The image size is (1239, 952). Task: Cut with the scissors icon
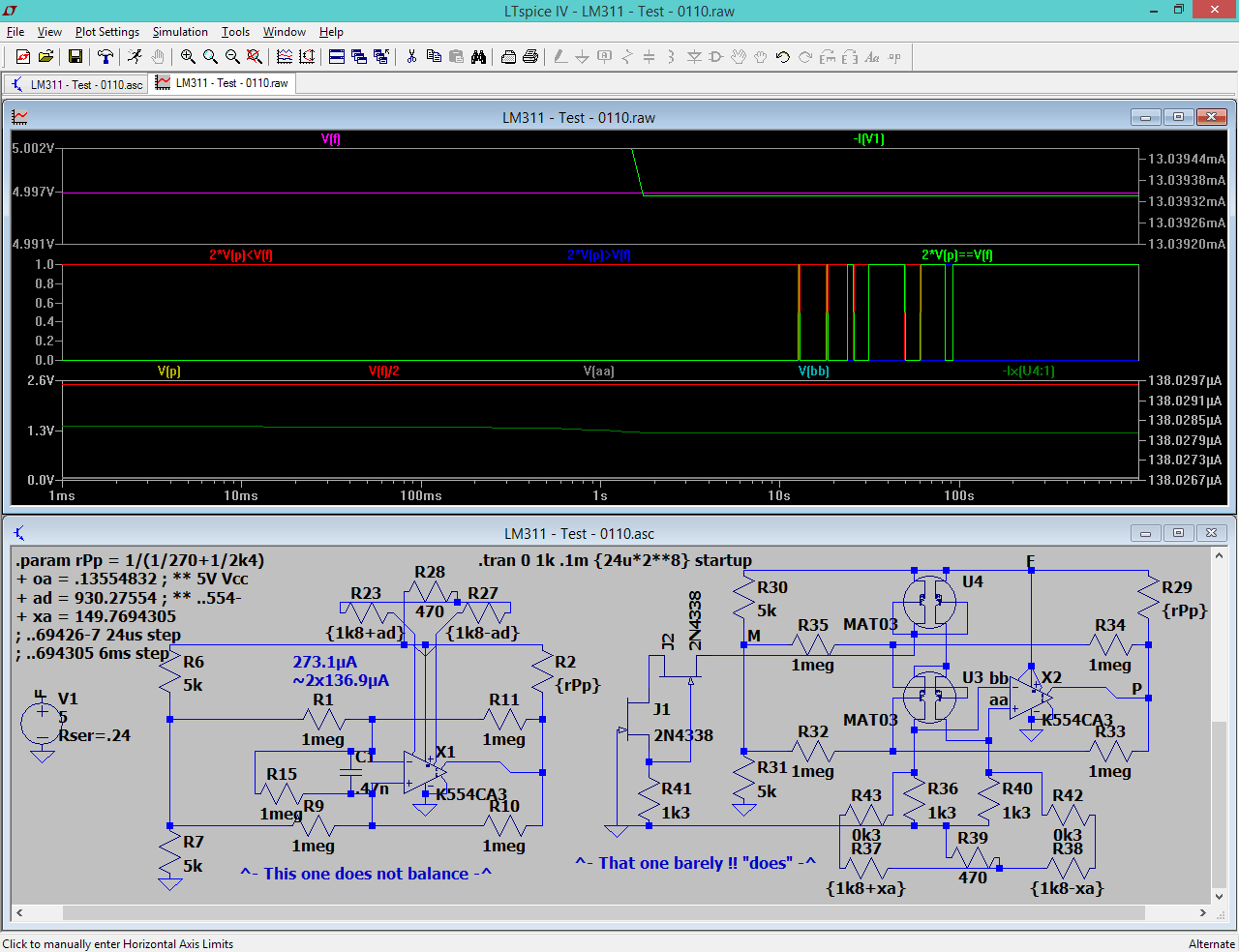click(411, 57)
